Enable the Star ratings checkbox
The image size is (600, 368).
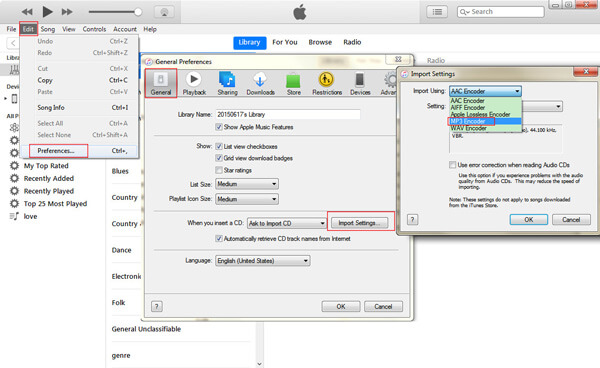[x=219, y=170]
